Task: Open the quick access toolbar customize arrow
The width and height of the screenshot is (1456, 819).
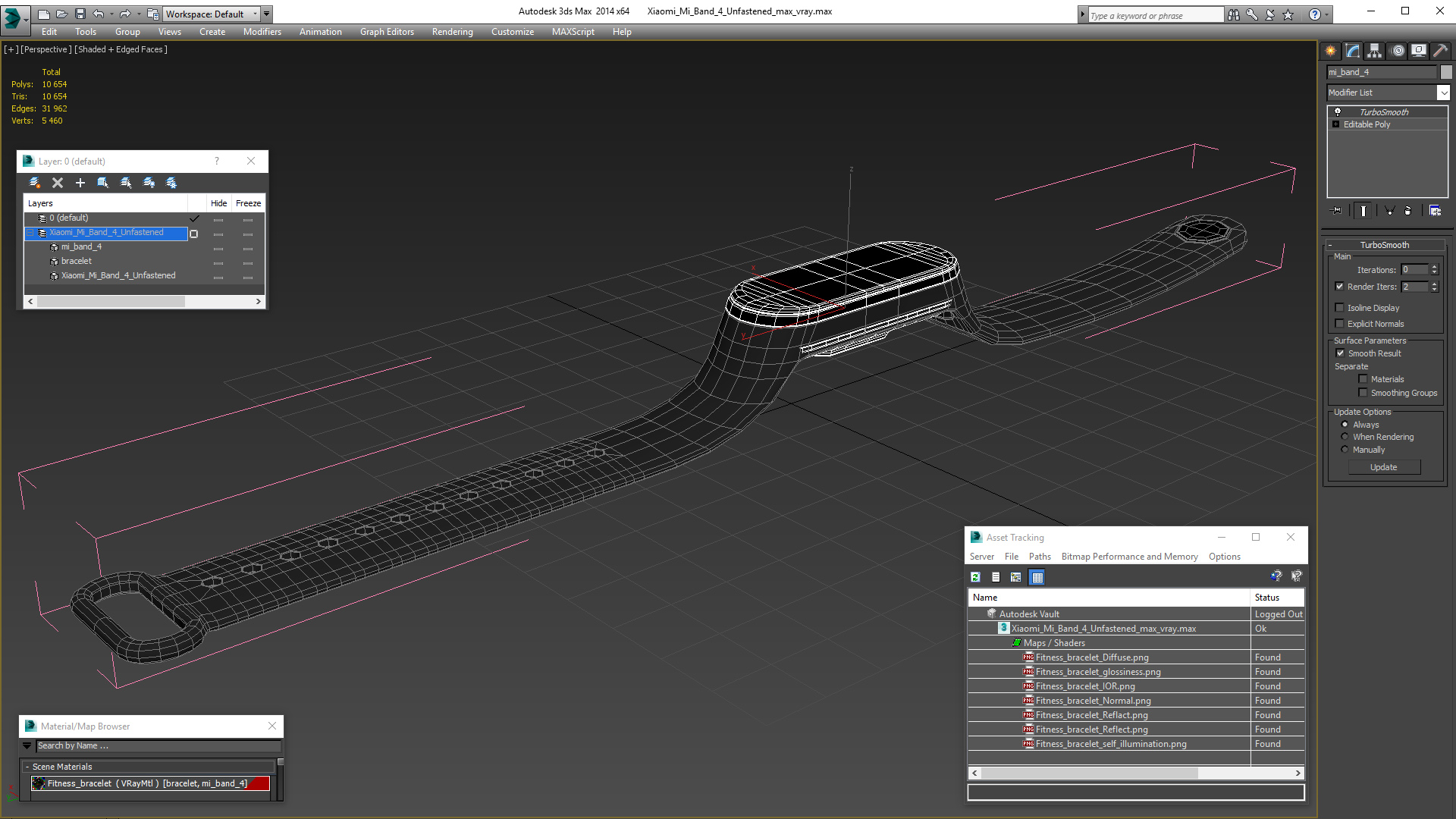Action: [267, 14]
